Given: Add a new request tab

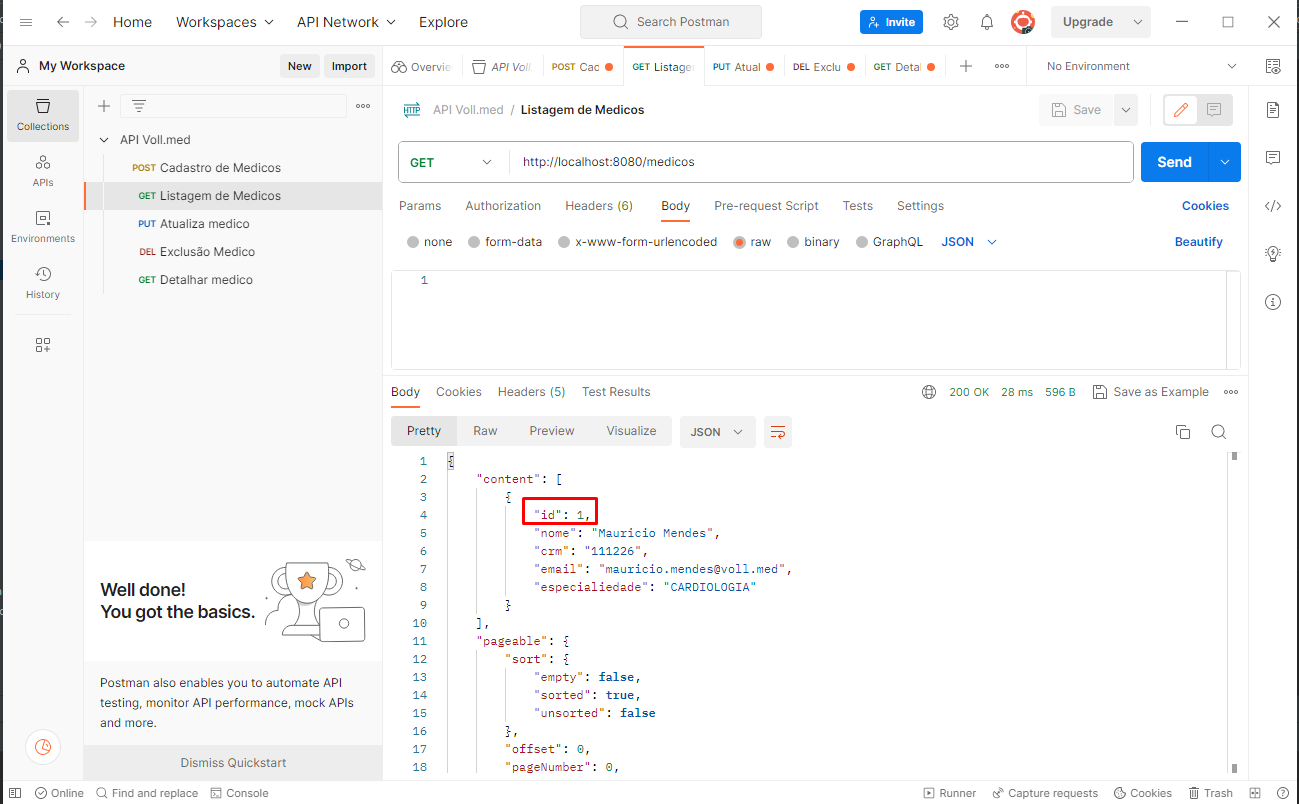Looking at the screenshot, I should coord(966,66).
